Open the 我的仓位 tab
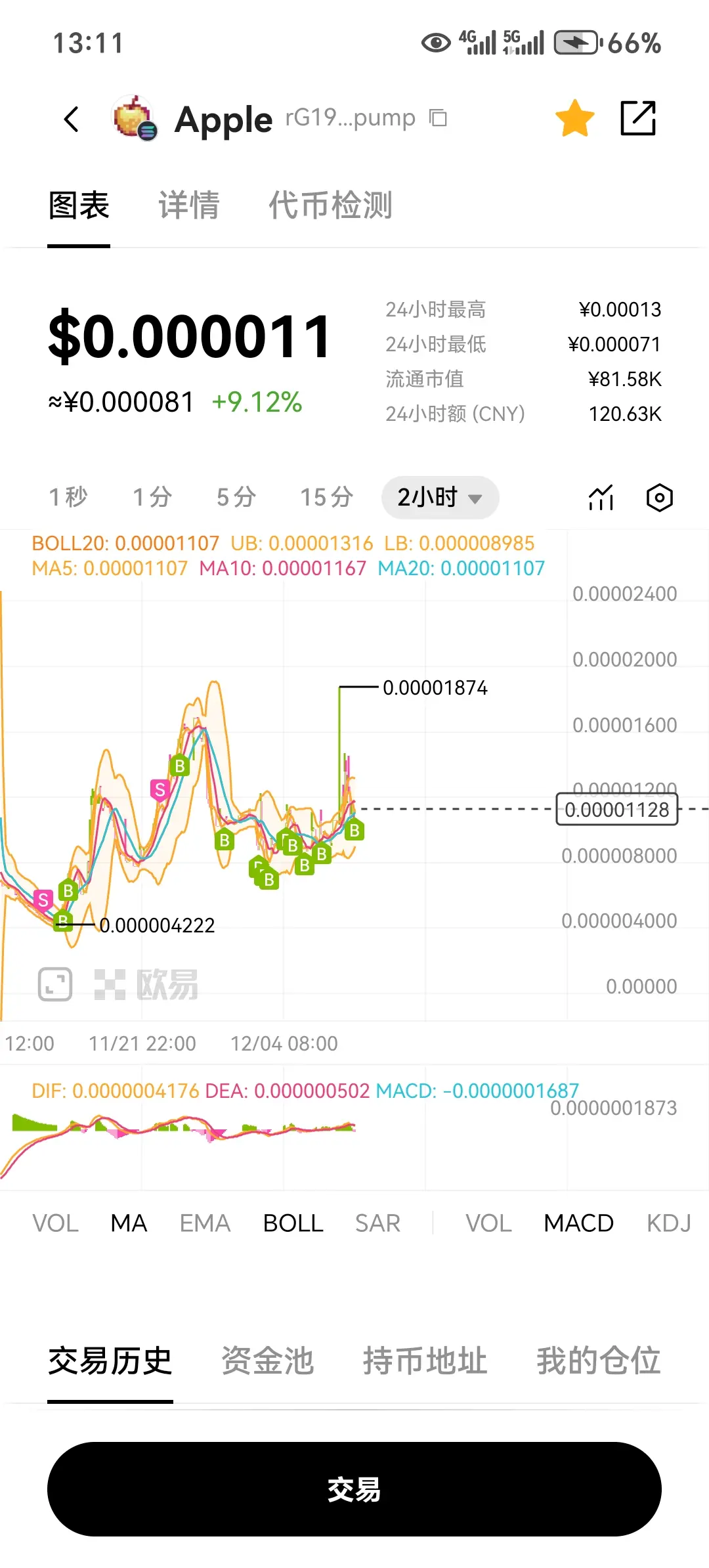 coord(599,1361)
